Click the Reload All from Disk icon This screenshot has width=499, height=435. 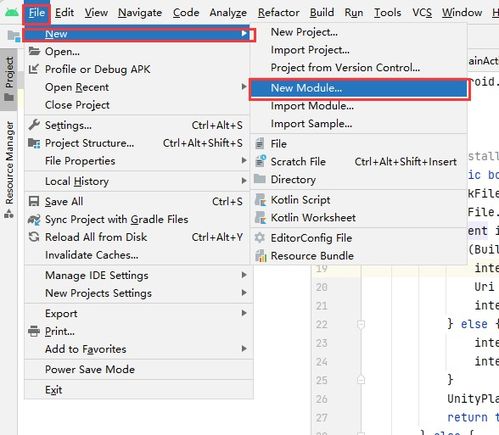tap(34, 237)
